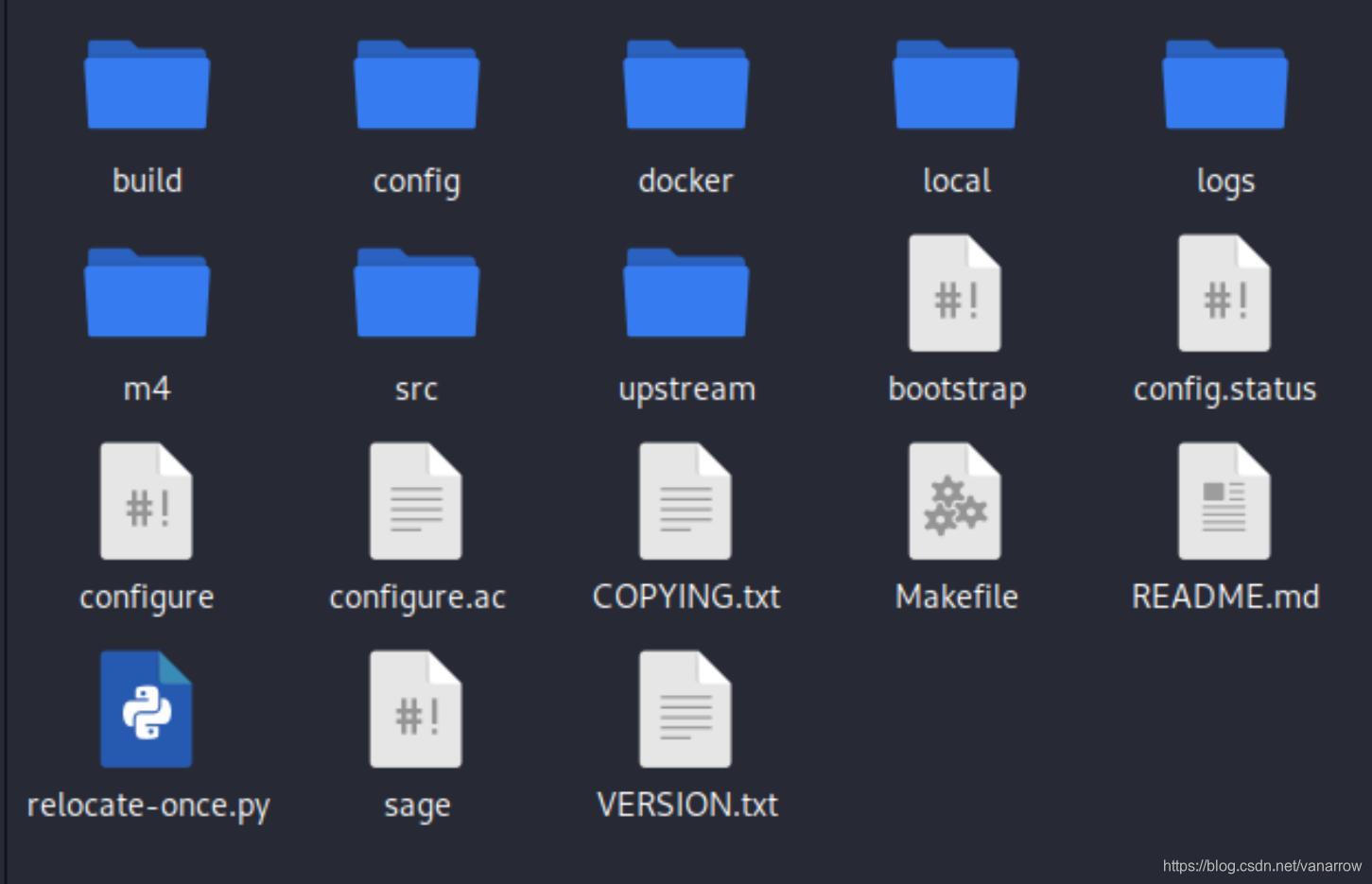Select the configure.ac text file icon

coord(416,501)
